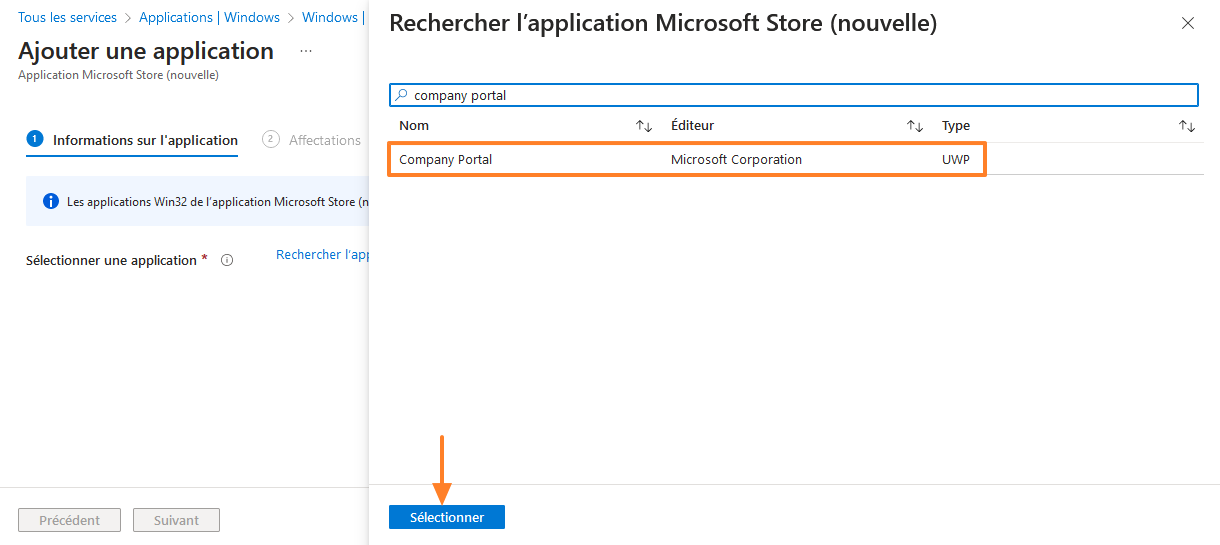Go to Tous les services breadcrumb
This screenshot has width=1220, height=545.
[67, 18]
